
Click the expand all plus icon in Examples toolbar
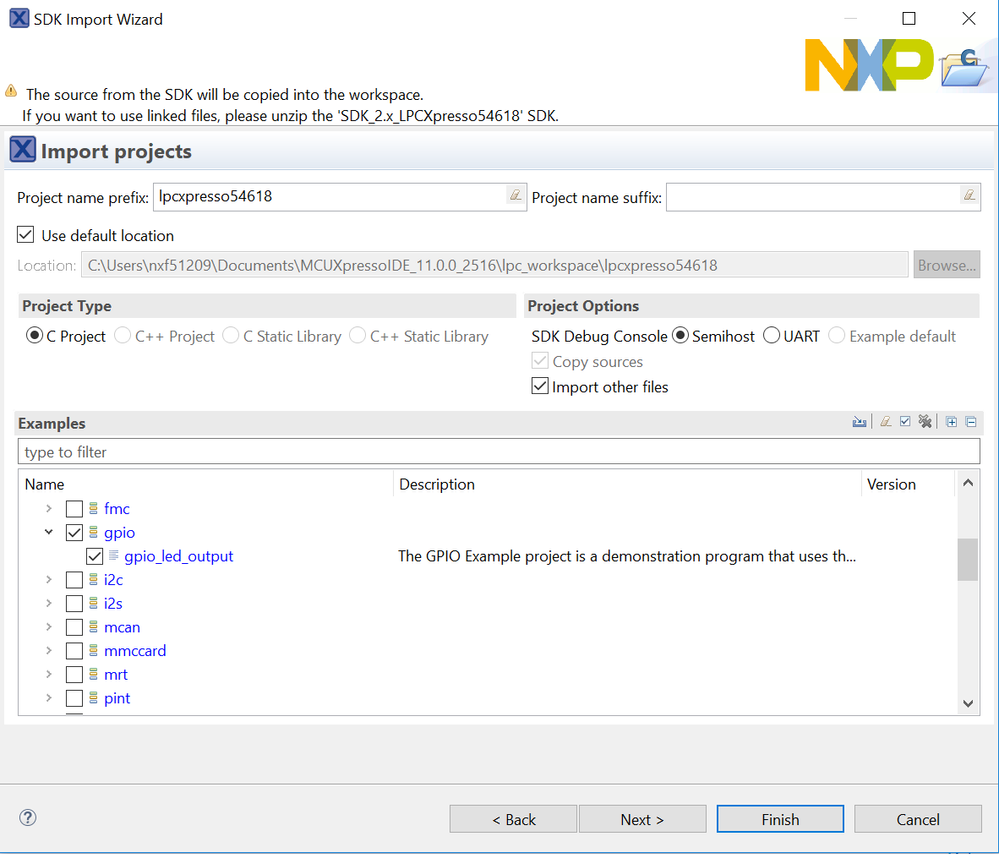point(951,422)
